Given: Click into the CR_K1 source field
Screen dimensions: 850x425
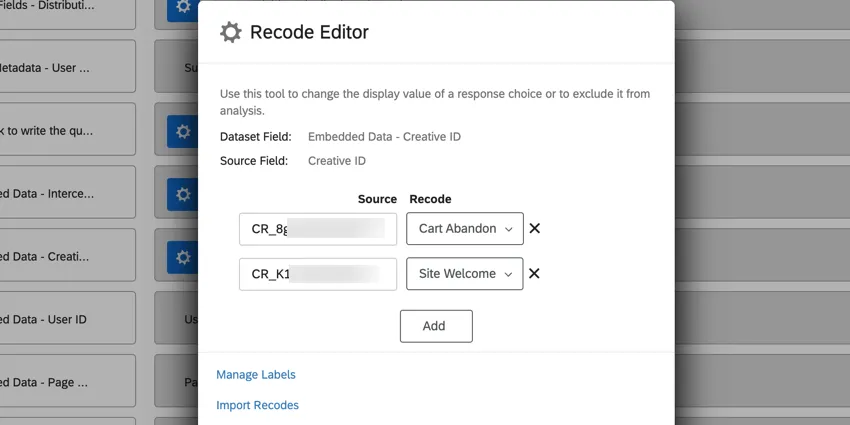Looking at the screenshot, I should tap(317, 274).
